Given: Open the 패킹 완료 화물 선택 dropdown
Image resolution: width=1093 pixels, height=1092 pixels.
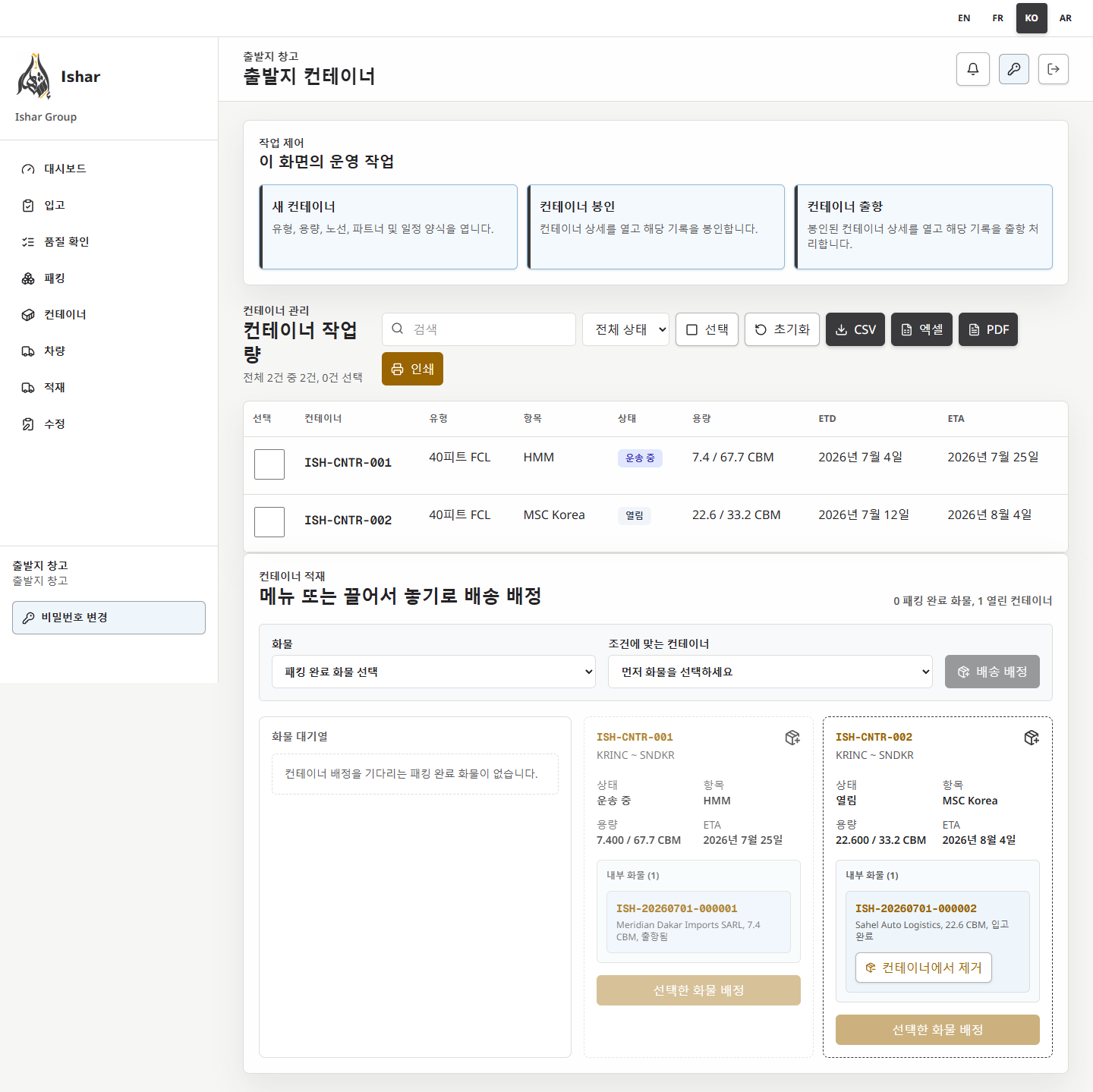Looking at the screenshot, I should (433, 672).
